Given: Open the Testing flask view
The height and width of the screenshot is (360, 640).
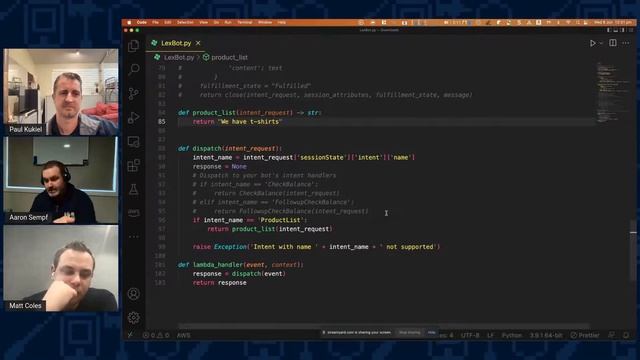Looking at the screenshot, I should [x=133, y=189].
